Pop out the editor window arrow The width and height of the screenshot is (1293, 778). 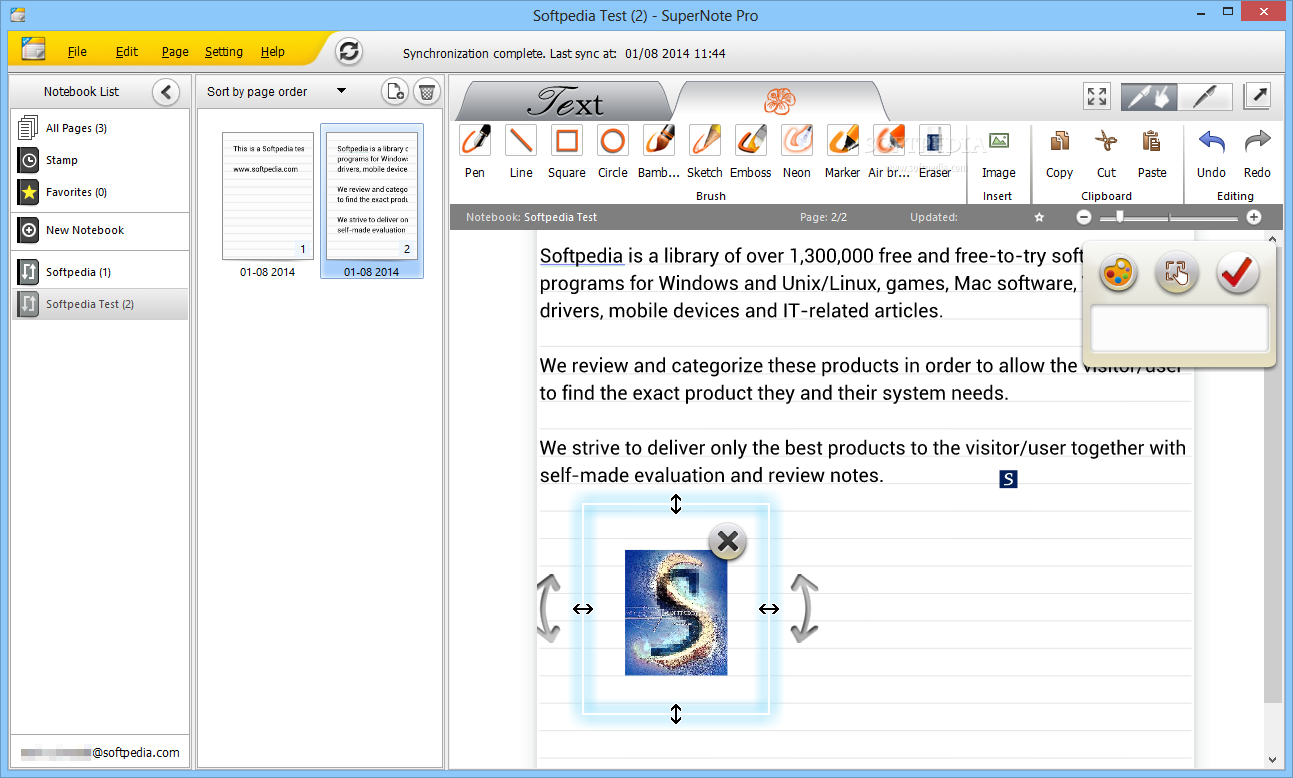1257,96
